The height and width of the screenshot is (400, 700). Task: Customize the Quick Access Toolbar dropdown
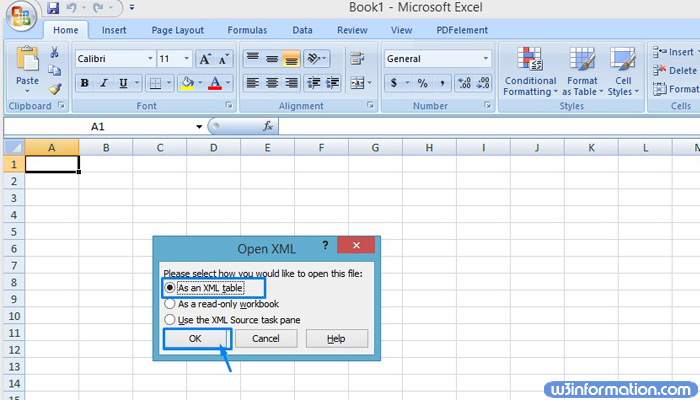pos(132,8)
